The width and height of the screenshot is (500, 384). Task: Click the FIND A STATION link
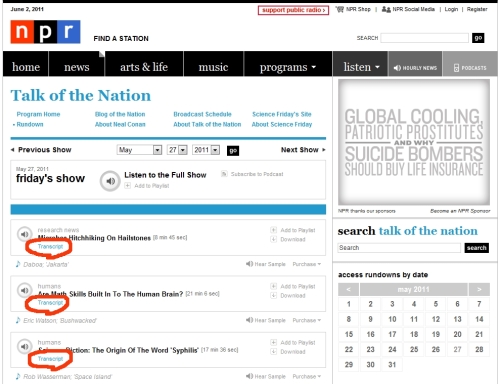(121, 39)
